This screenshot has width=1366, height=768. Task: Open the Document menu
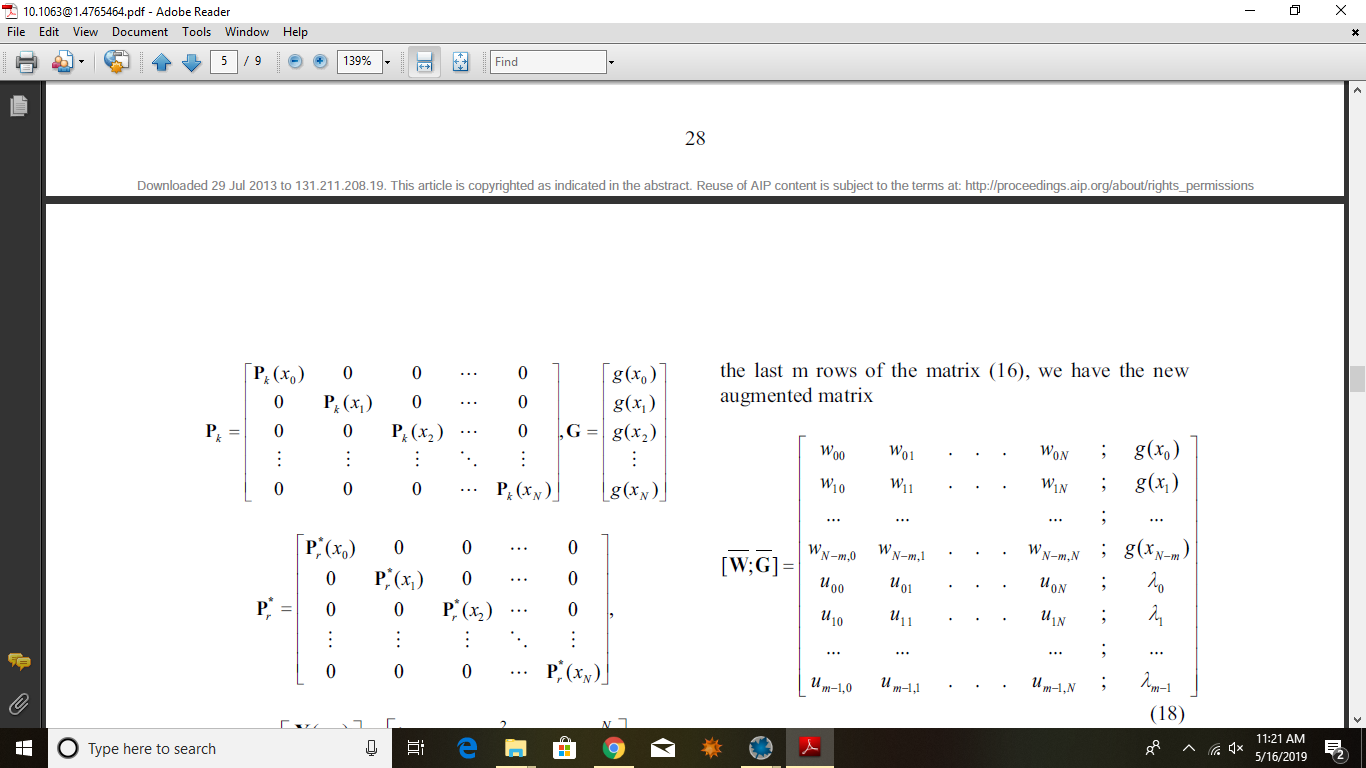(x=140, y=32)
